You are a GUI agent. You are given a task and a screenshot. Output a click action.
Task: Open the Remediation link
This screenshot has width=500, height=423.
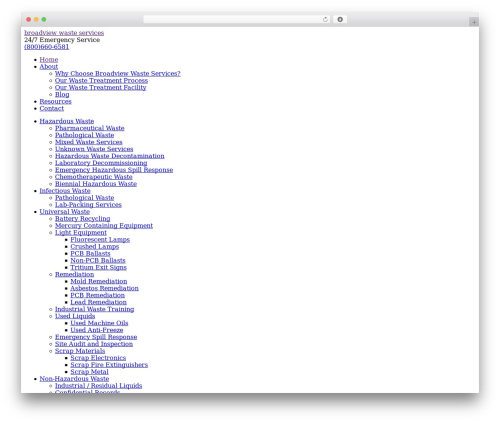75,275
